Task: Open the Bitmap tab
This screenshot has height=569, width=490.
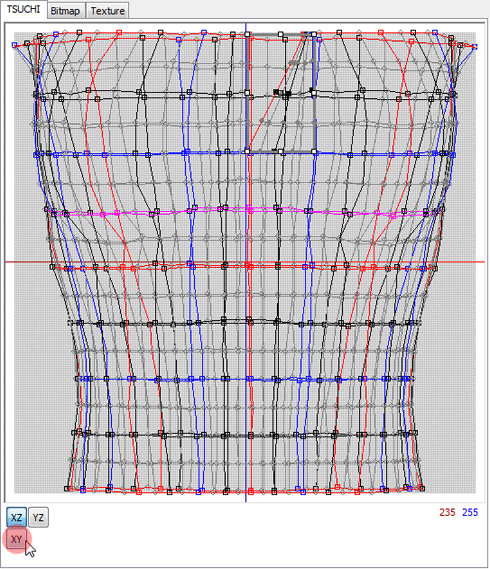Action: (65, 11)
